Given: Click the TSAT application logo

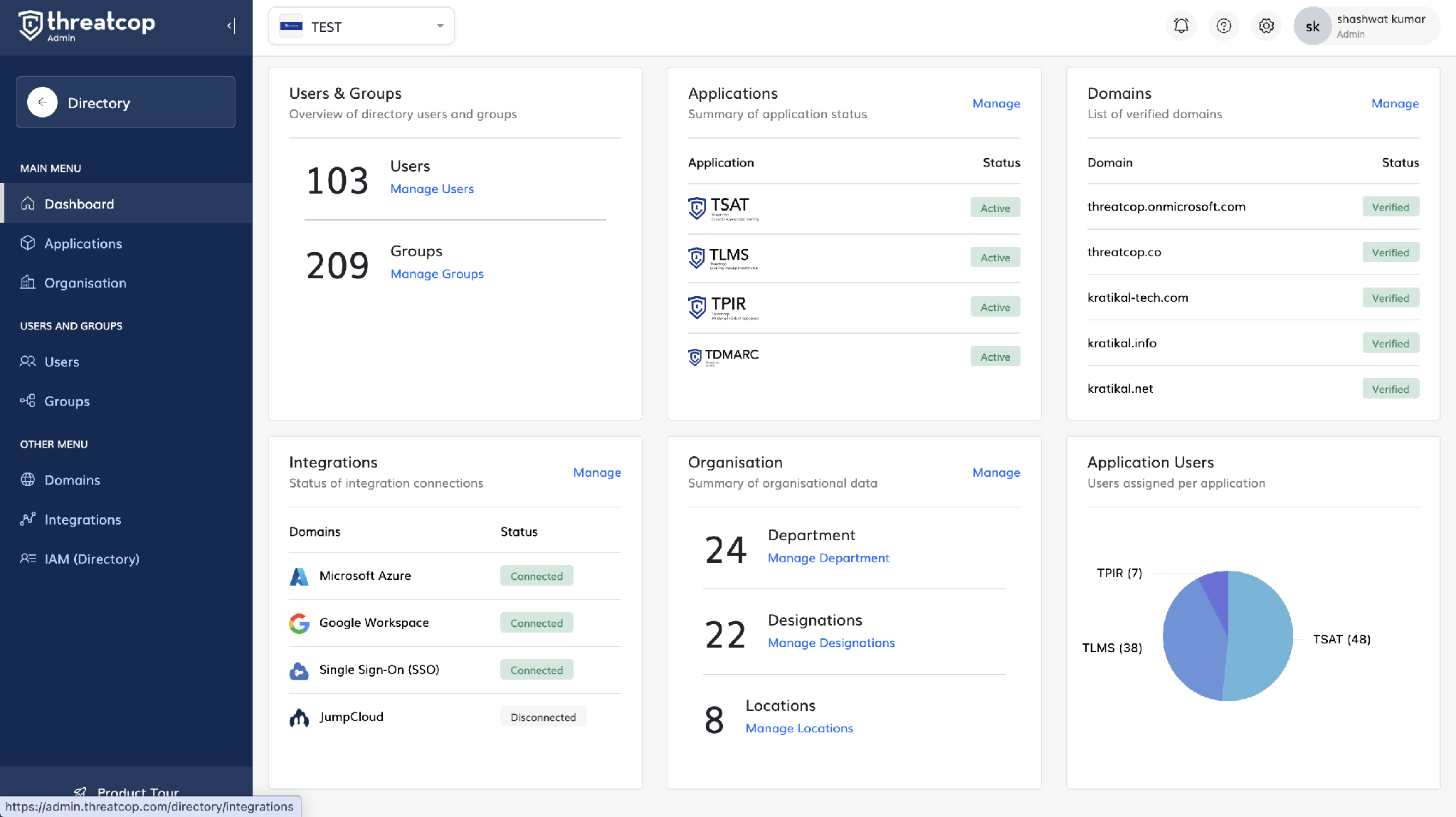Looking at the screenshot, I should [723, 209].
